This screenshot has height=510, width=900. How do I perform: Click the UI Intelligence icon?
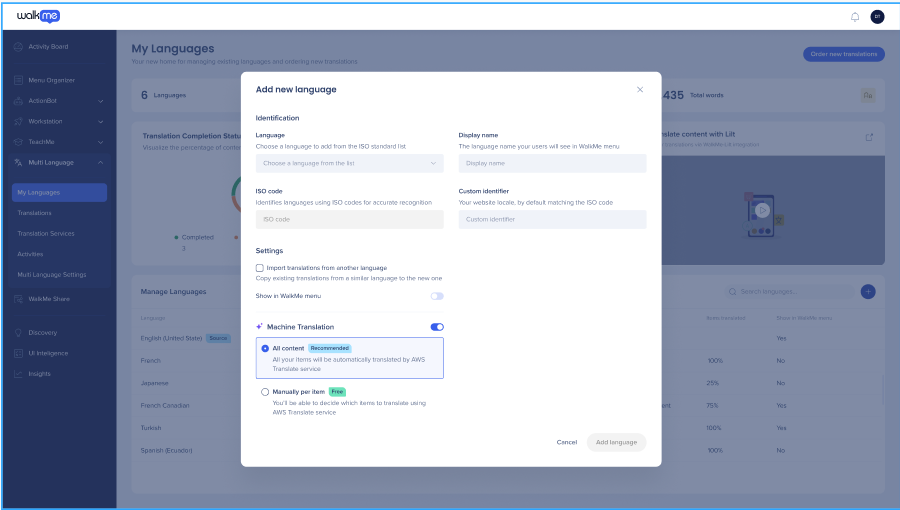pos(19,353)
